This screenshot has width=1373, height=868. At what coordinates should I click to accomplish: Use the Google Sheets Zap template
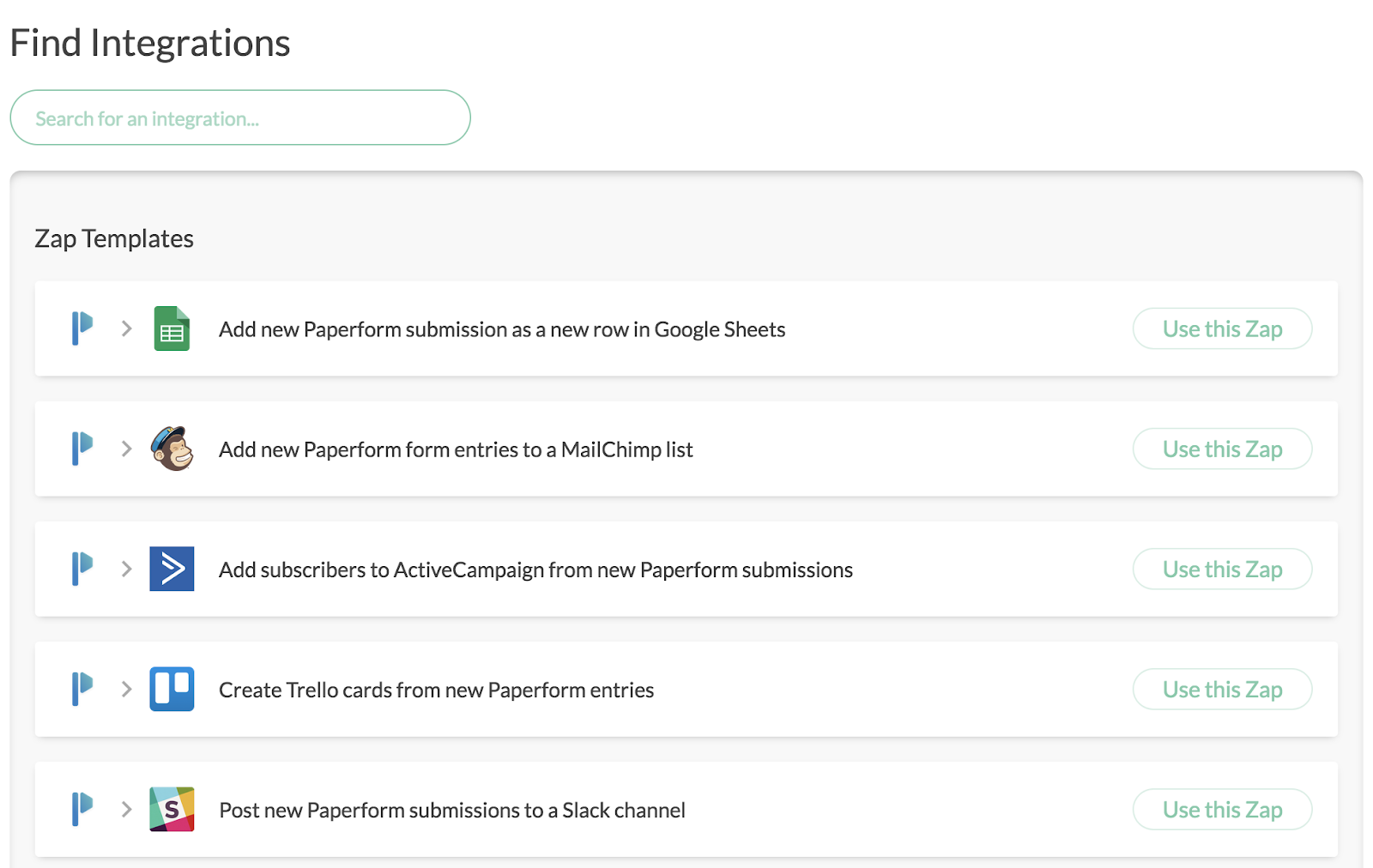(x=1222, y=329)
